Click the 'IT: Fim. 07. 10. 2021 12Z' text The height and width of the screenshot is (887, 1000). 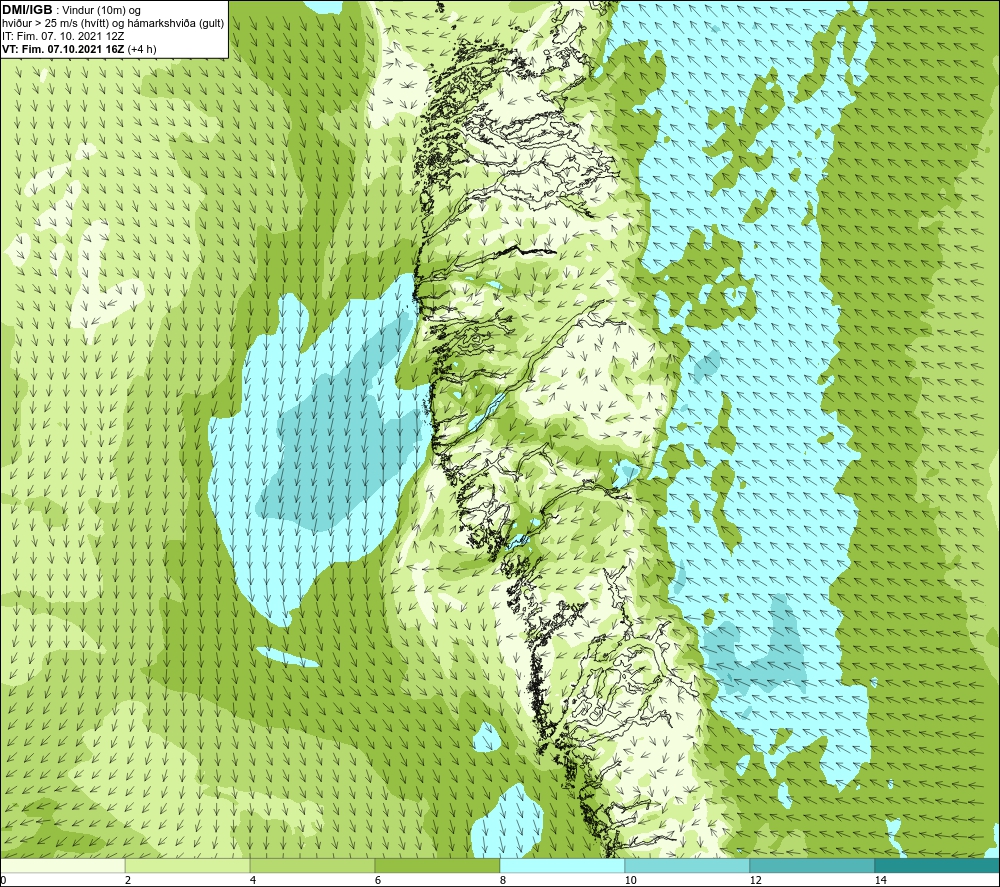pos(63,36)
